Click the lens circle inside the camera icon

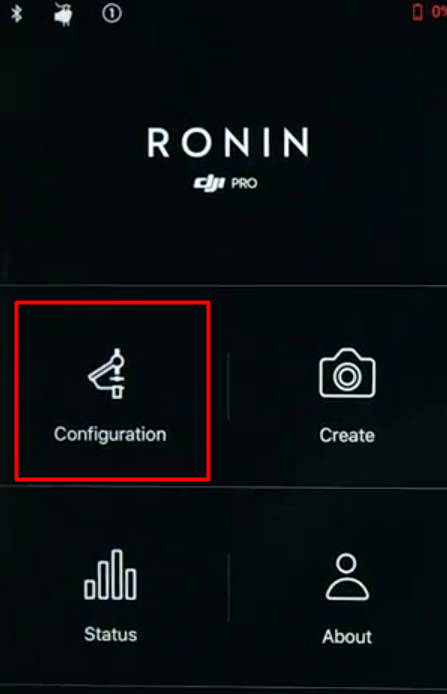tap(347, 377)
